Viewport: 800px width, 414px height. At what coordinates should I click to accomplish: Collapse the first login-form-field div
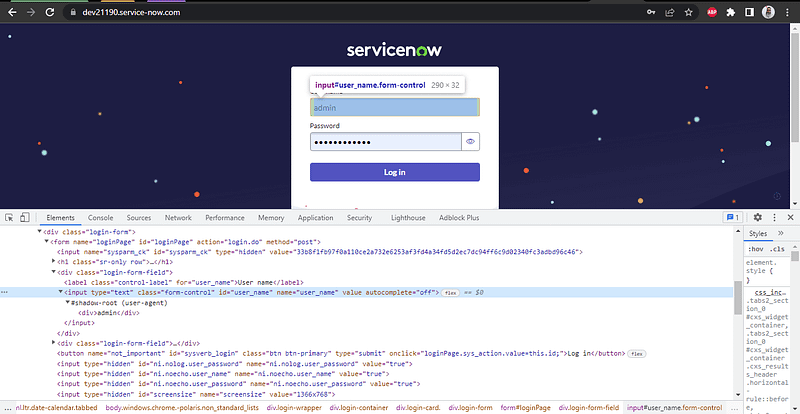point(54,272)
